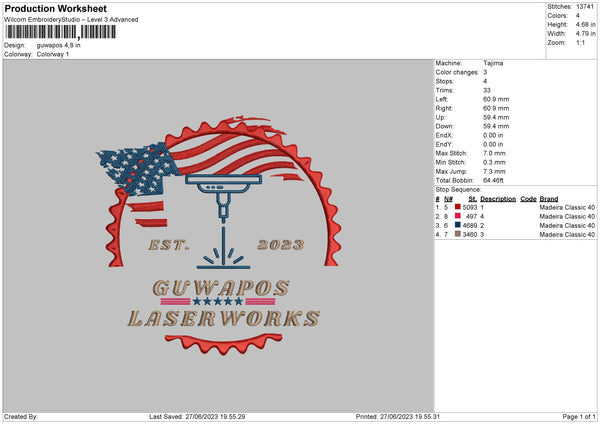
Task: Click the 'LASERWORKS' lettering in the design
Action: click(x=223, y=318)
